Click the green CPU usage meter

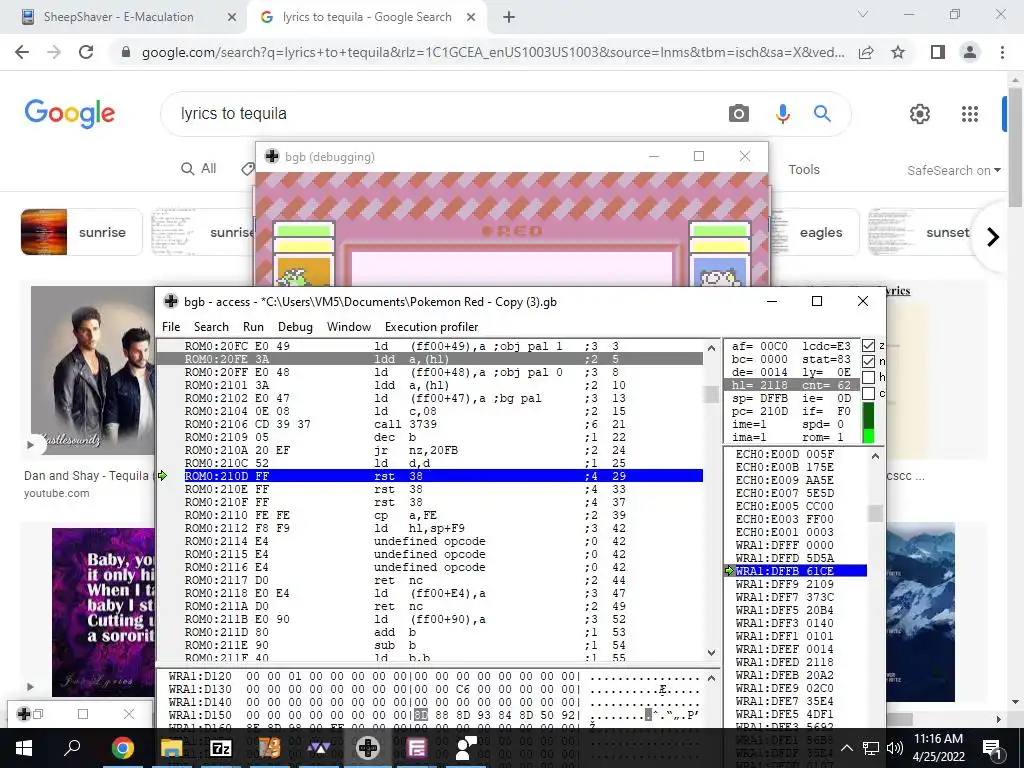(868, 423)
